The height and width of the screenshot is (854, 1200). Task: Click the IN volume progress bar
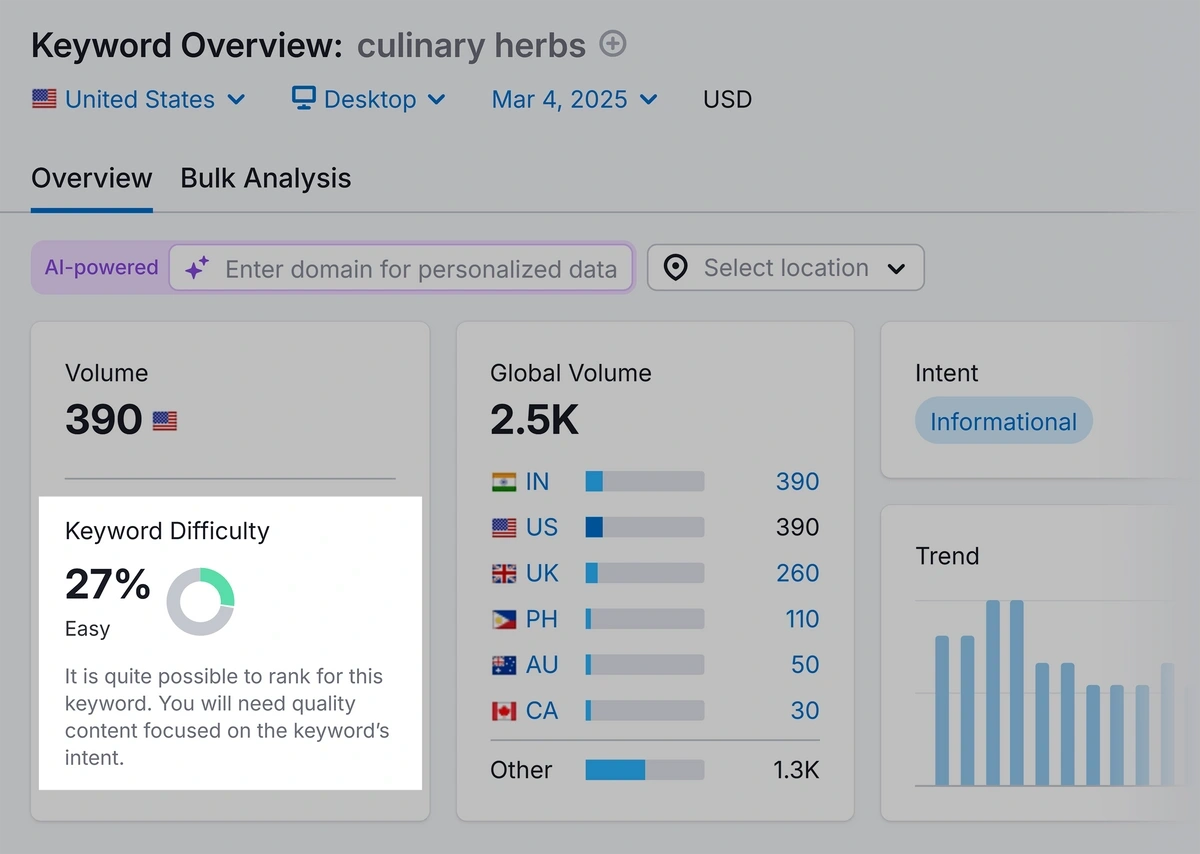click(x=645, y=482)
